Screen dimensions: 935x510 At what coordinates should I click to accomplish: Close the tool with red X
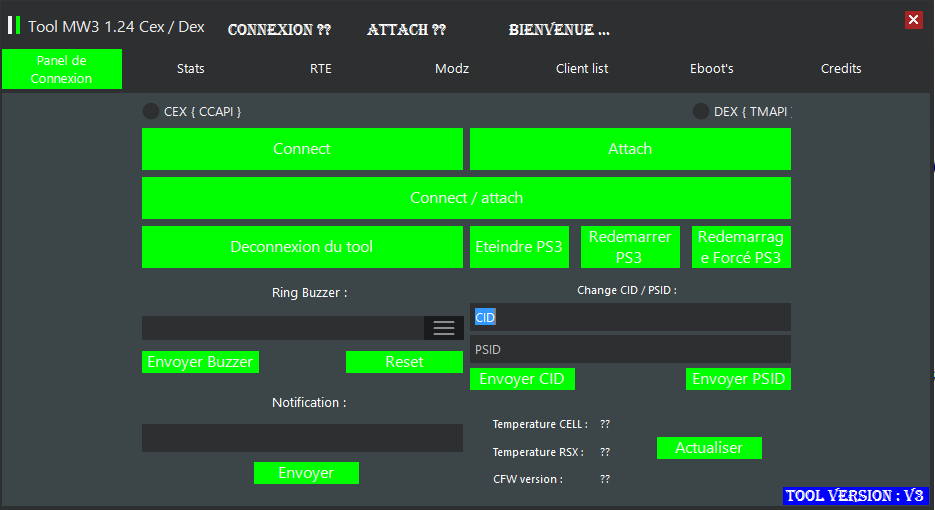pyautogui.click(x=913, y=20)
